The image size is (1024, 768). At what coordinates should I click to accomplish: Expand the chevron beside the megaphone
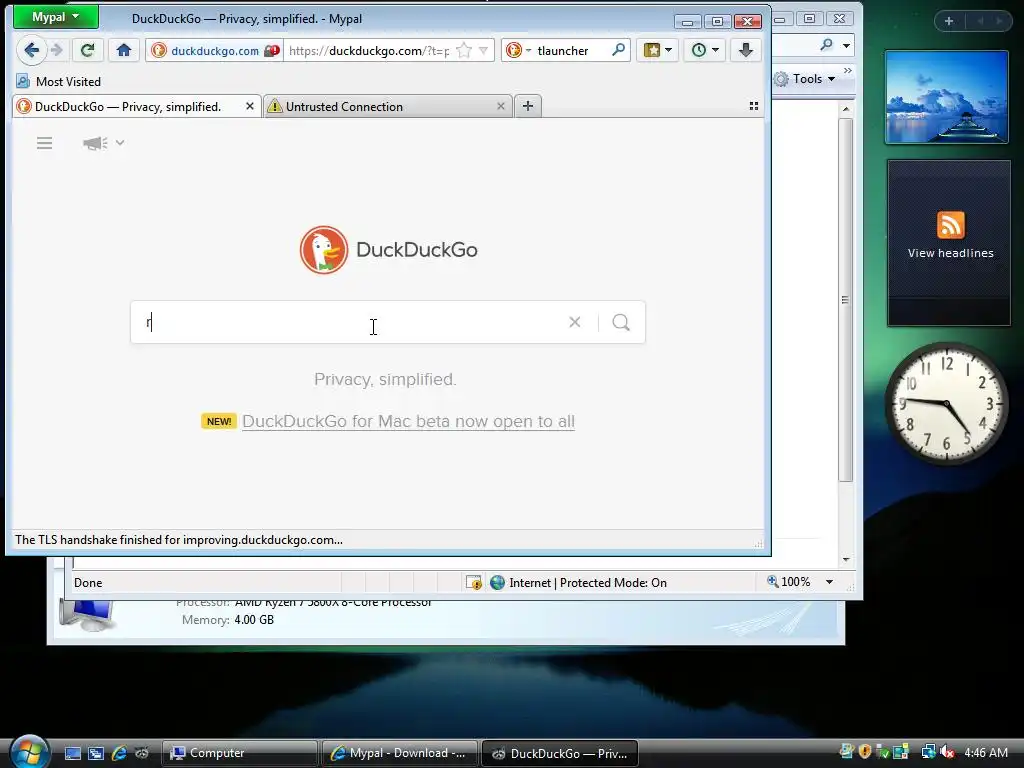[x=120, y=142]
